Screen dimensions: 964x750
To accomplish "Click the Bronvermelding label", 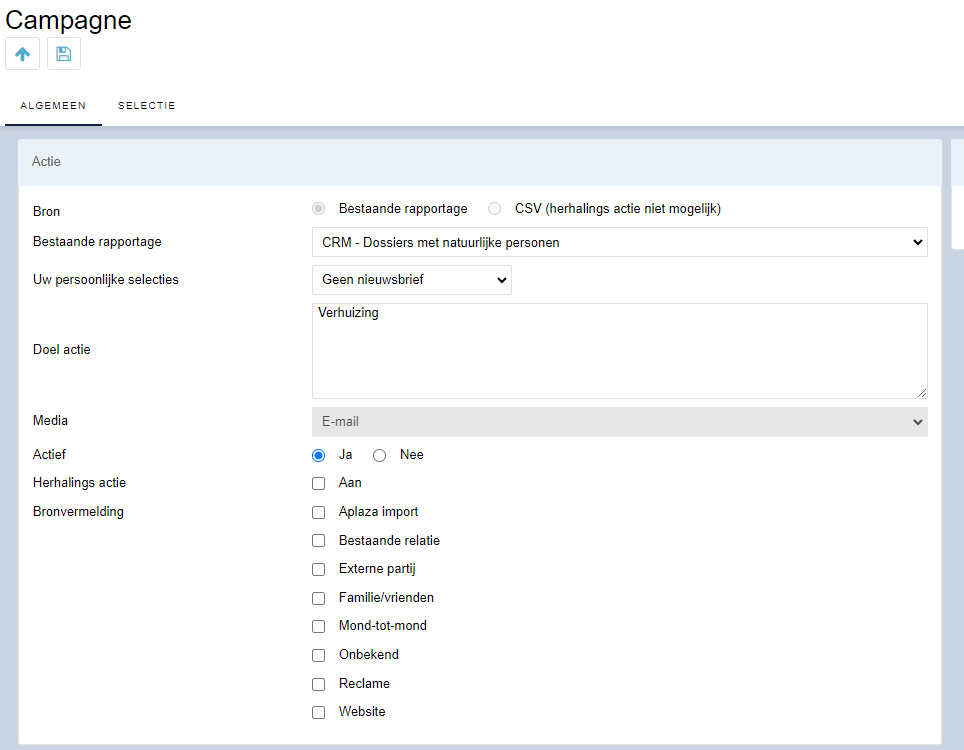I will 78,511.
